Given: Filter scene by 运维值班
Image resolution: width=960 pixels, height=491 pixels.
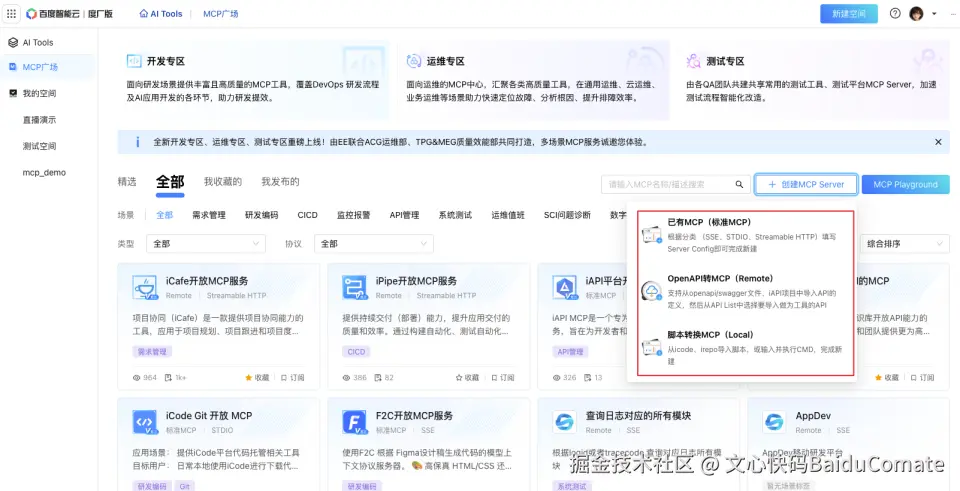Looking at the screenshot, I should (508, 215).
